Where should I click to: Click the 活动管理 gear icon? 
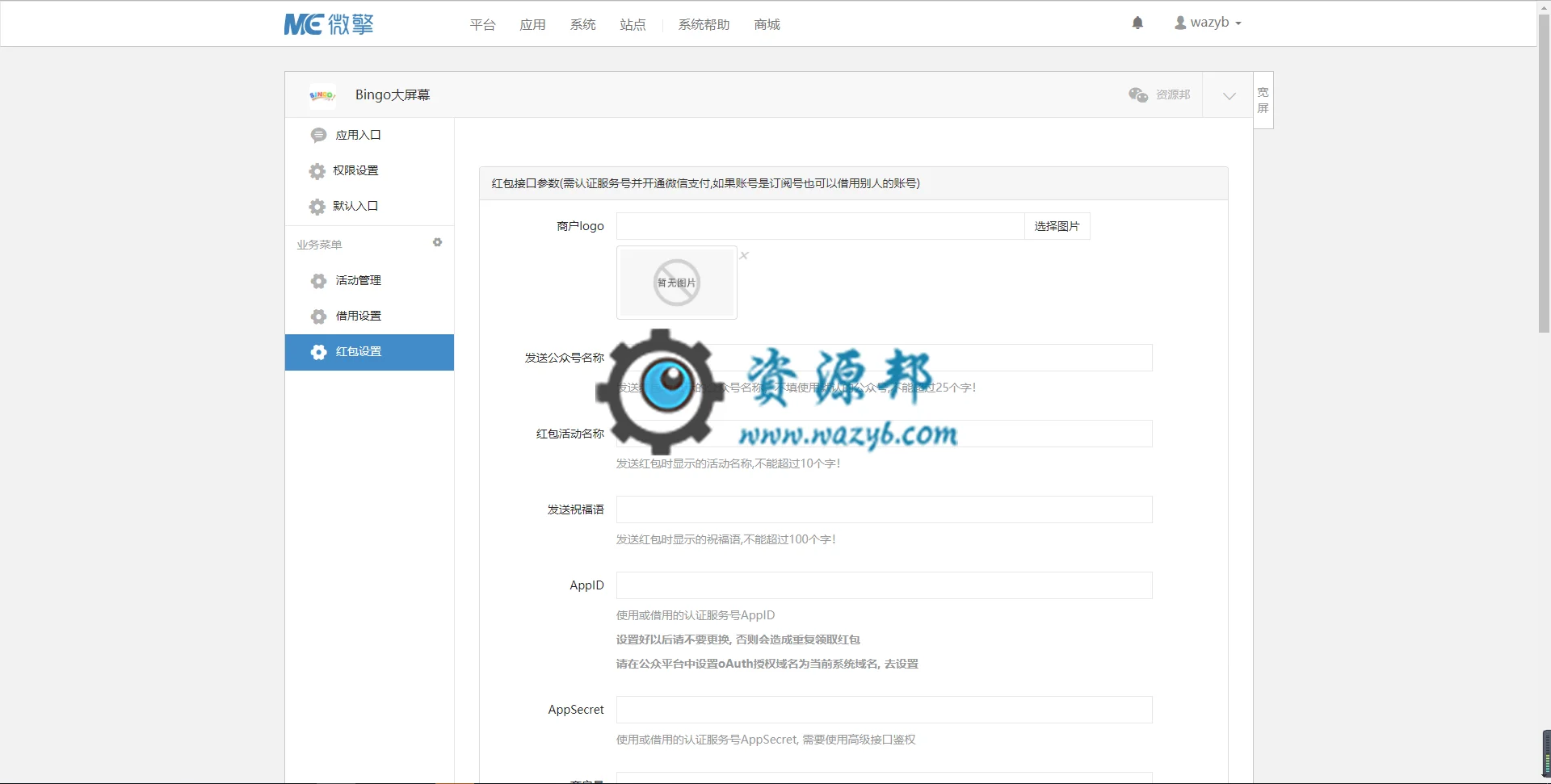(x=318, y=281)
